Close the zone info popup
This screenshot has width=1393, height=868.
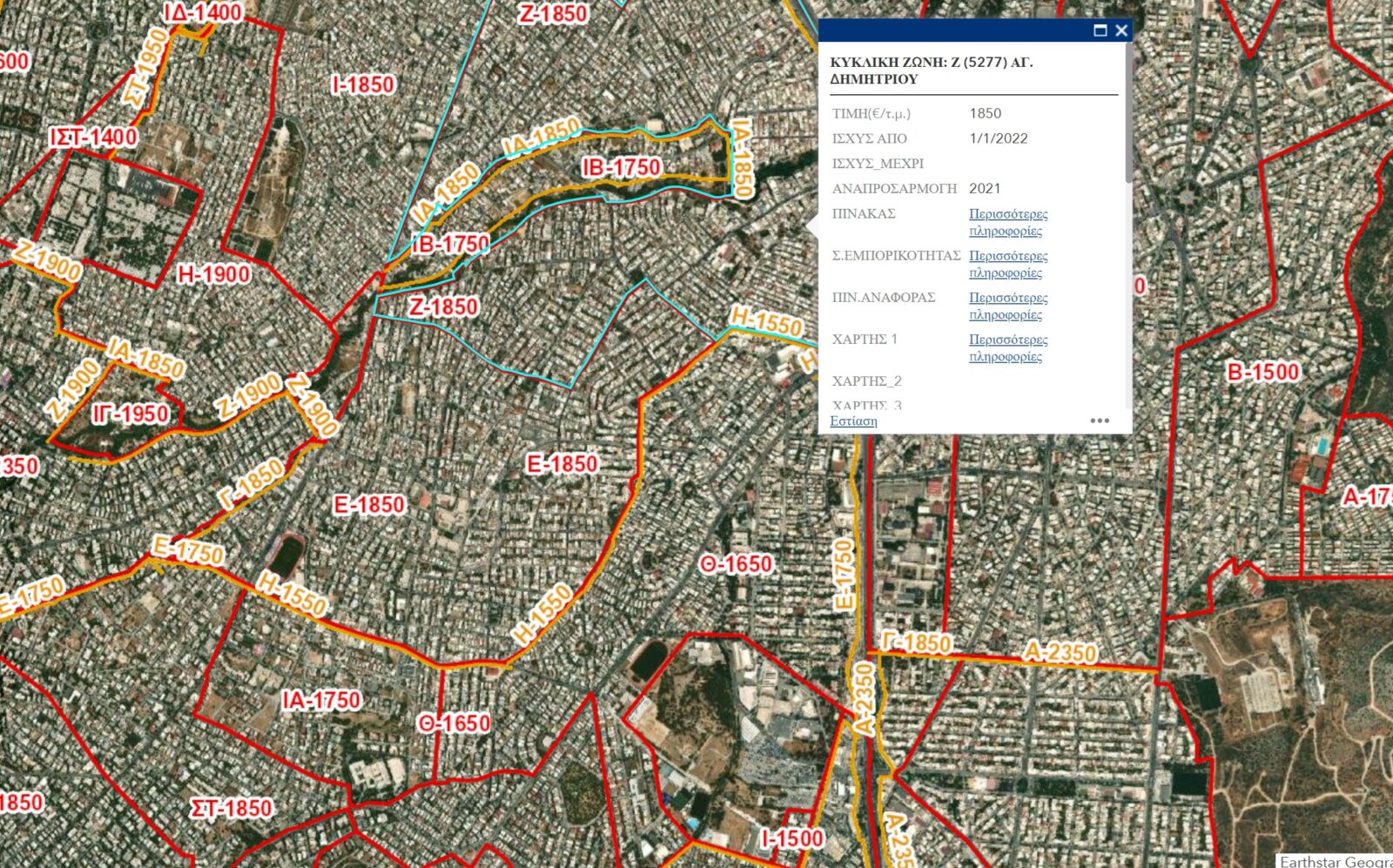[1121, 30]
